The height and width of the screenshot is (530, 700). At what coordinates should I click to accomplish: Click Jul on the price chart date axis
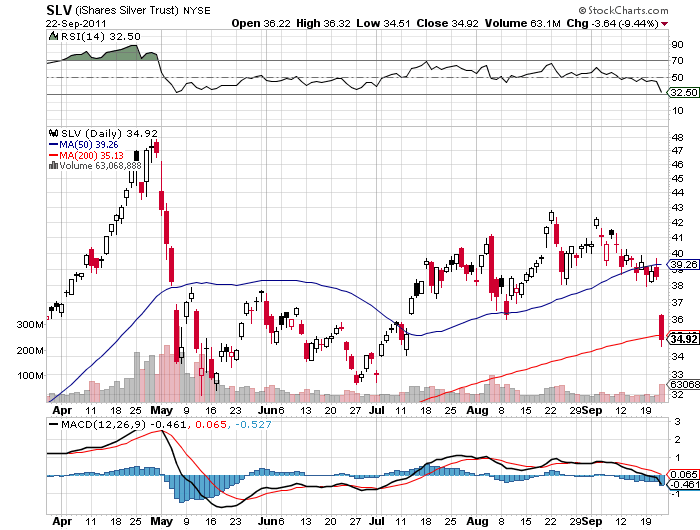point(377,410)
